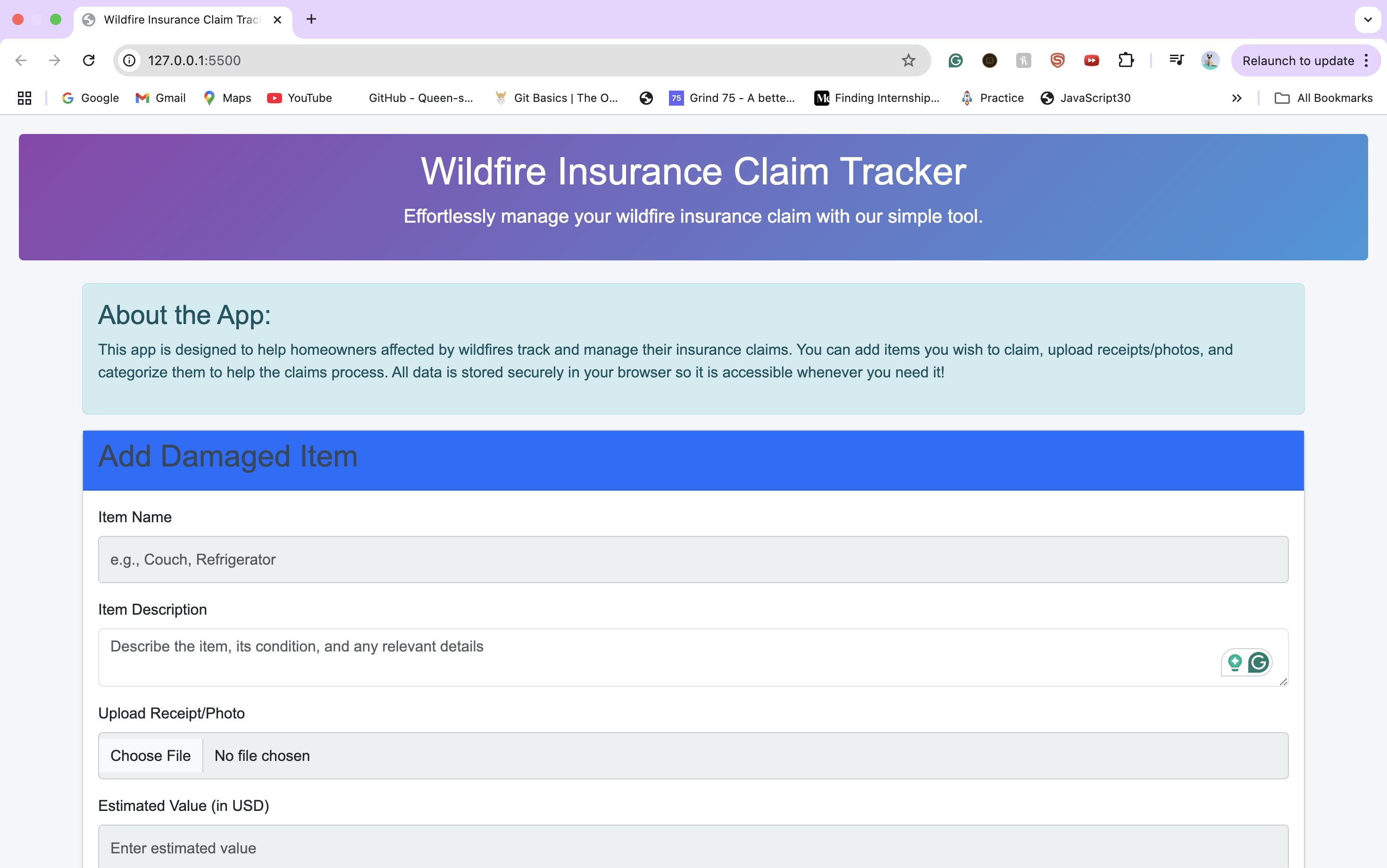Select the Wildfire Insurance Claim Tracker tab
1387x868 pixels.
click(182, 19)
